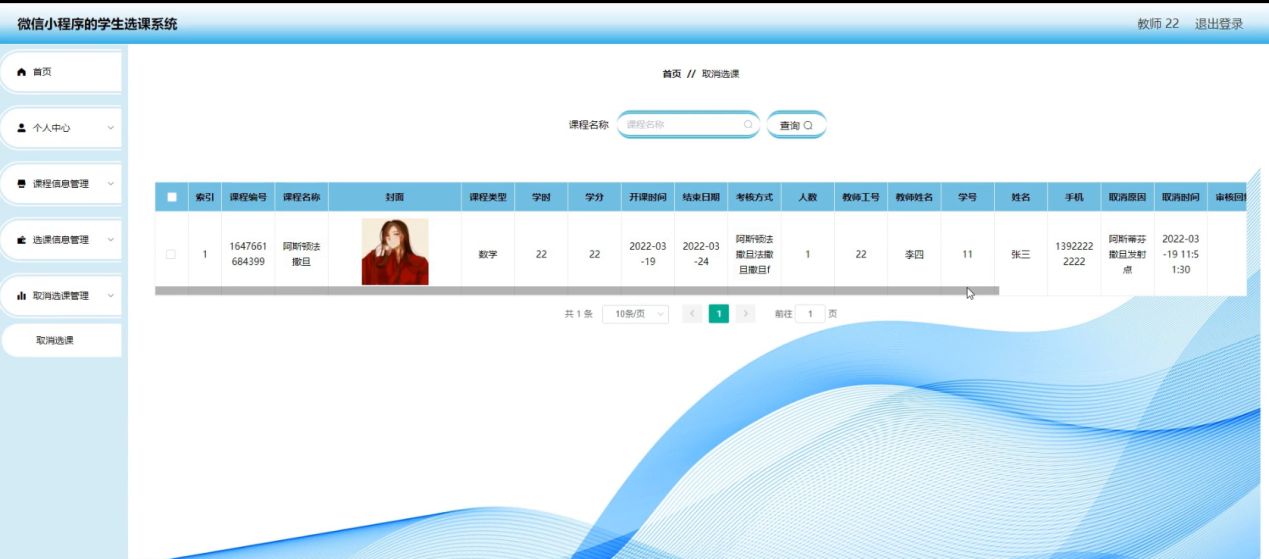Image resolution: width=1269 pixels, height=559 pixels.
Task: Select page number 1 button
Action: 718,314
